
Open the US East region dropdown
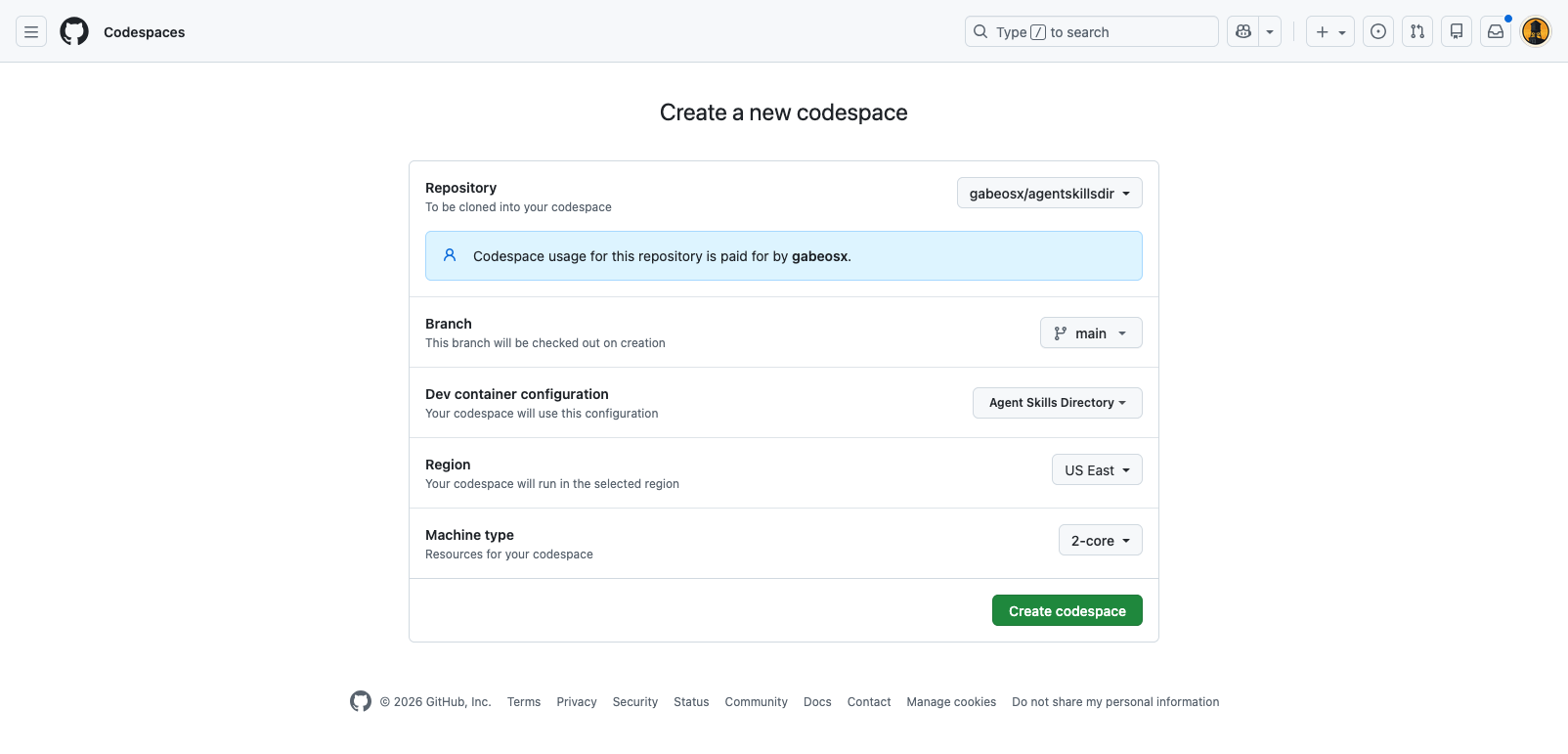[1097, 469]
